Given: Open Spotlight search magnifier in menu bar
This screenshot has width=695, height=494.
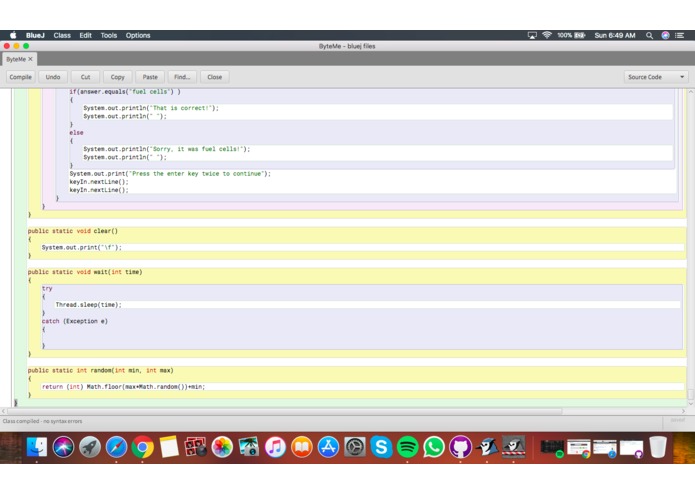Looking at the screenshot, I should pyautogui.click(x=649, y=35).
